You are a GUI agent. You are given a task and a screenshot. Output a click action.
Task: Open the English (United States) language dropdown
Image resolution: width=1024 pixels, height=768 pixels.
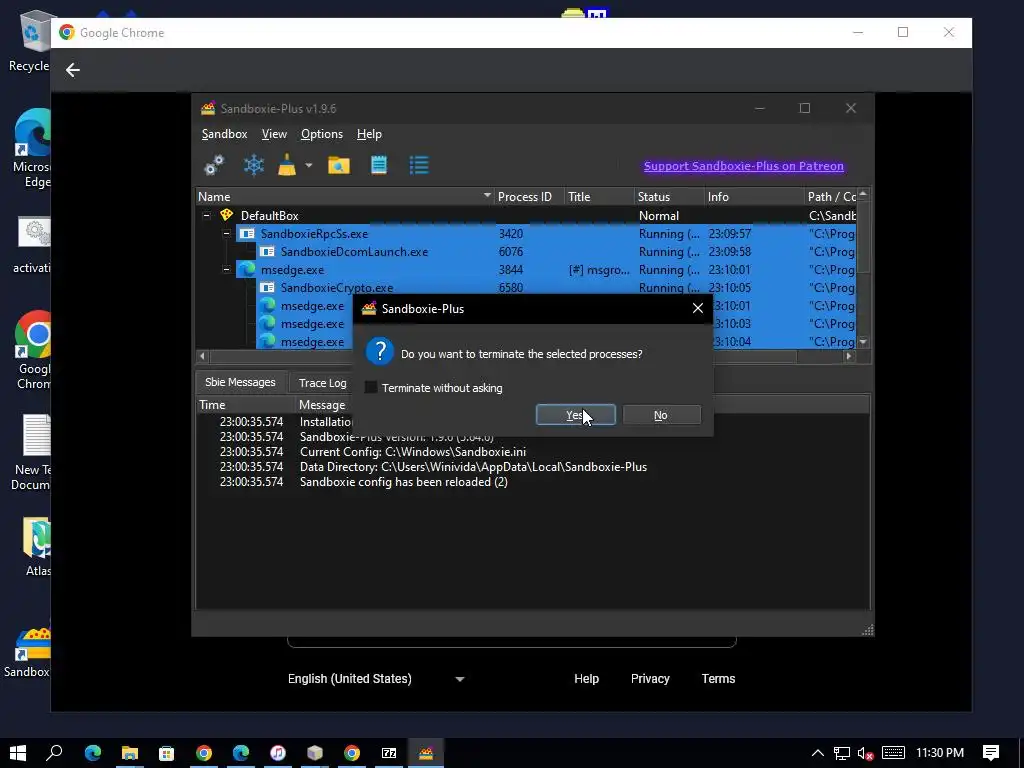(x=376, y=679)
